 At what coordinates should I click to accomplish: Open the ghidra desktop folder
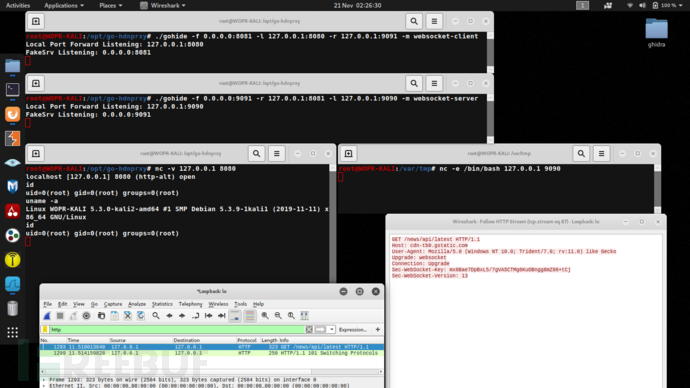pyautogui.click(x=656, y=33)
